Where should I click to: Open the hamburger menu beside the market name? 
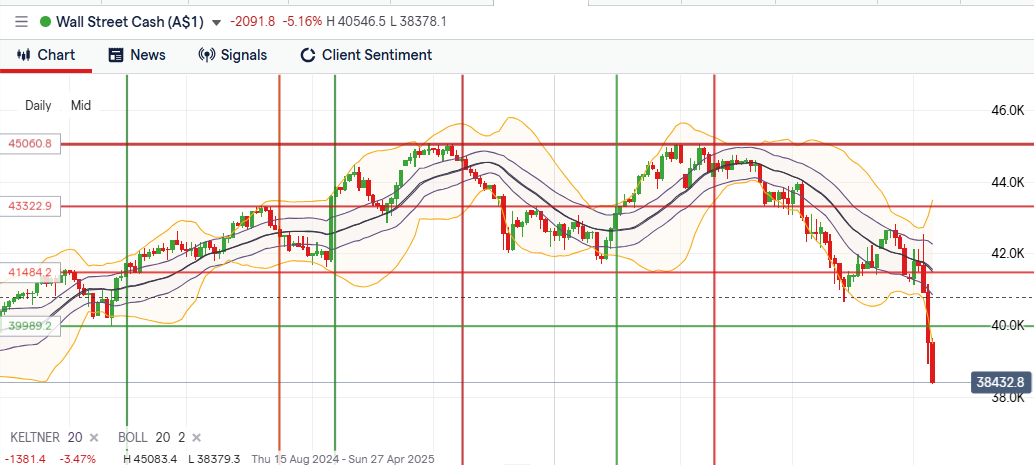pos(22,21)
